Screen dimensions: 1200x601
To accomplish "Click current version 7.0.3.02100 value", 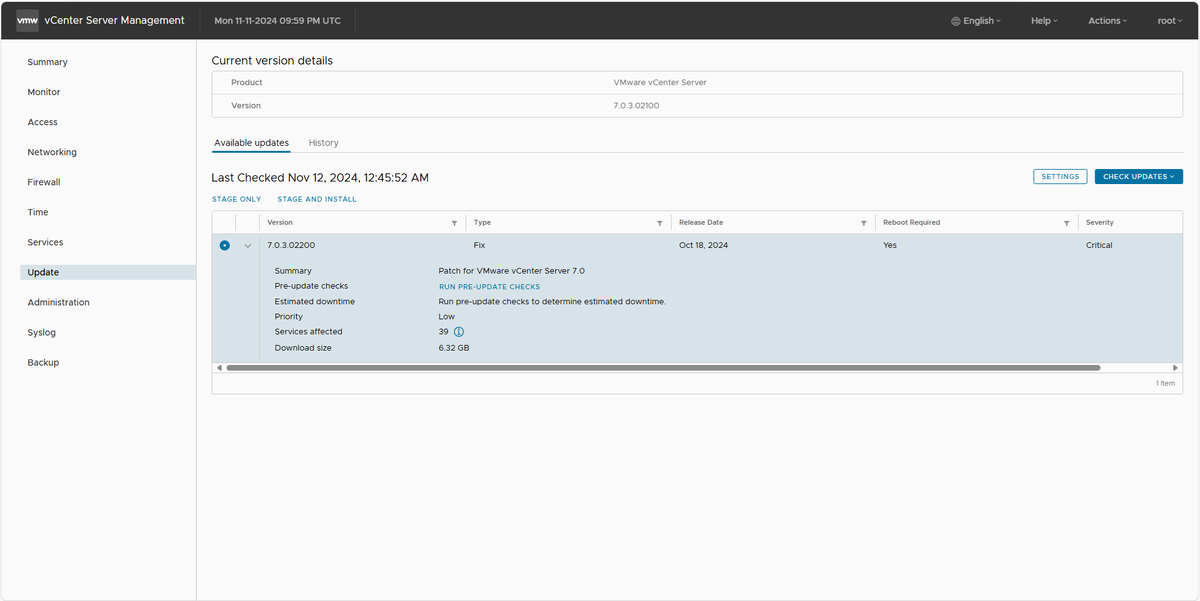I will 636,105.
